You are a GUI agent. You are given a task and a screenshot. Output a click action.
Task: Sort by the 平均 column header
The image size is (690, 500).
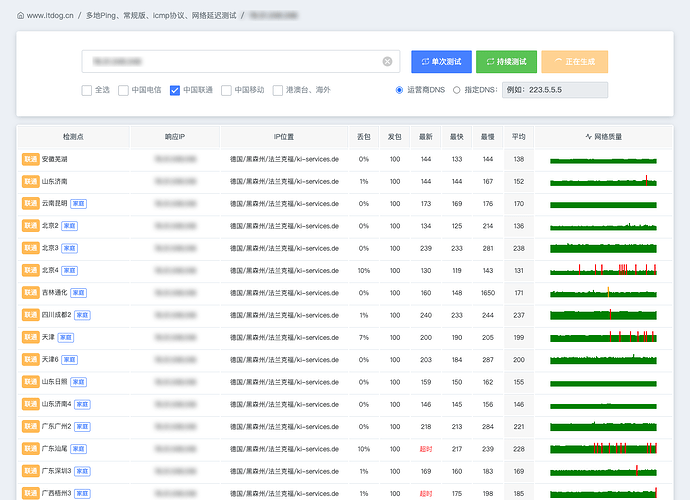[519, 137]
